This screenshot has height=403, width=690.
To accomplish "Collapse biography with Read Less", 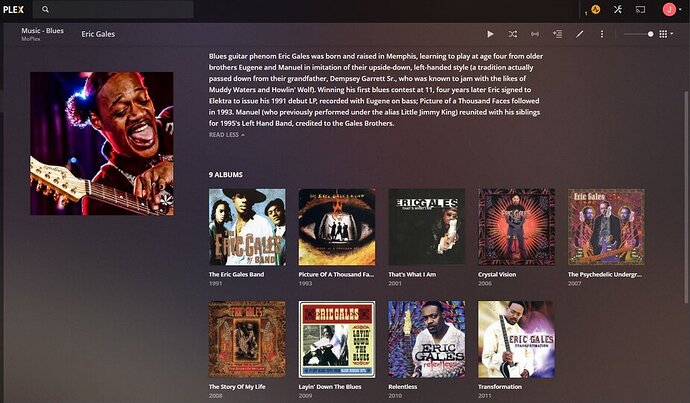I will pyautogui.click(x=227, y=135).
